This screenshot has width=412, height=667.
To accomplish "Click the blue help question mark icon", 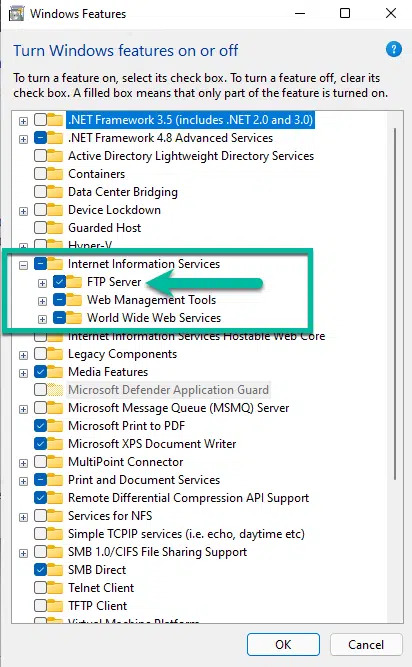I will tap(394, 49).
